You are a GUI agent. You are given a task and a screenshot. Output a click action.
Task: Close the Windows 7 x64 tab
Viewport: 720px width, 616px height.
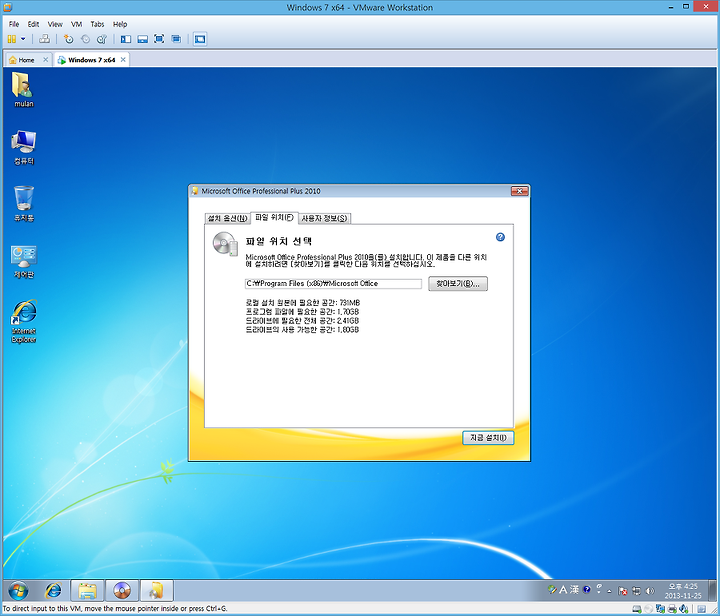click(x=123, y=60)
